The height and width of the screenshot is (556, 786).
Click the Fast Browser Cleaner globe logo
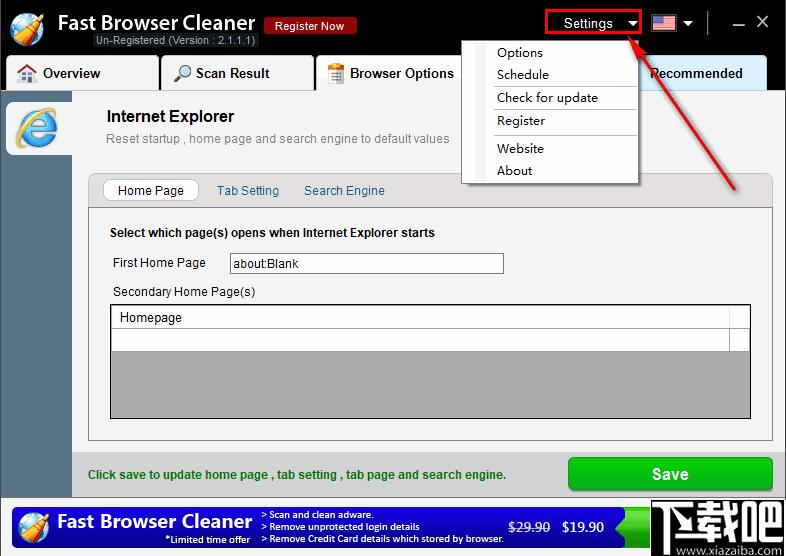27,30
